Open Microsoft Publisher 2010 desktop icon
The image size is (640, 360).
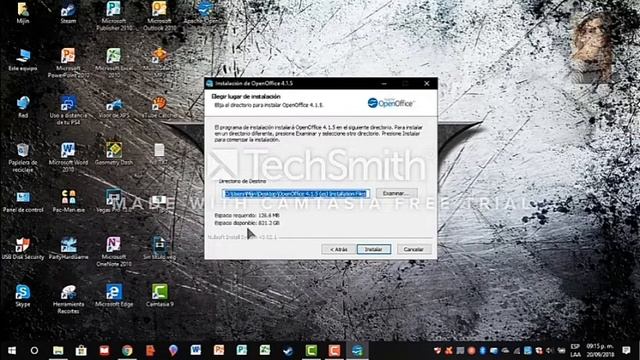tap(113, 16)
